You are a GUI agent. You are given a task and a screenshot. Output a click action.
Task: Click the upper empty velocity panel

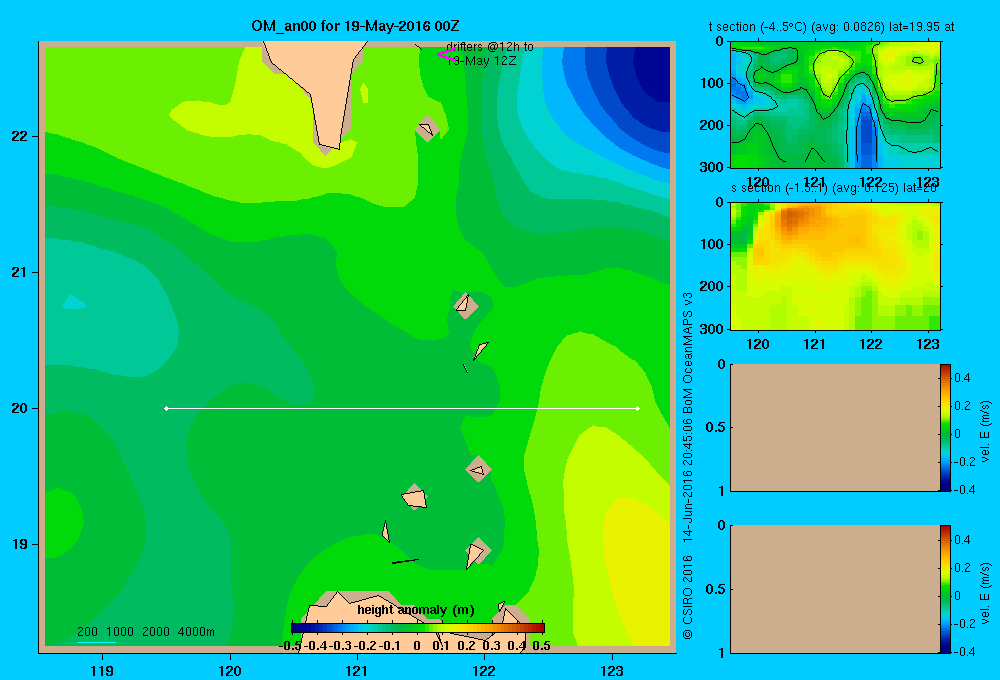835,427
